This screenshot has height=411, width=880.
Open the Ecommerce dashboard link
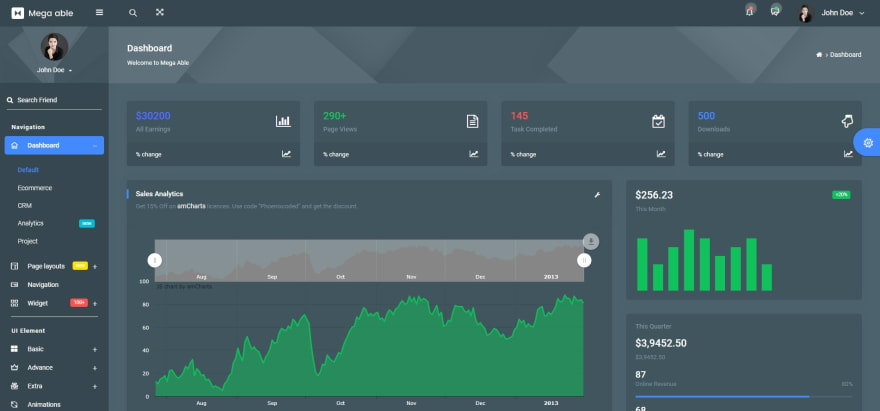click(35, 188)
